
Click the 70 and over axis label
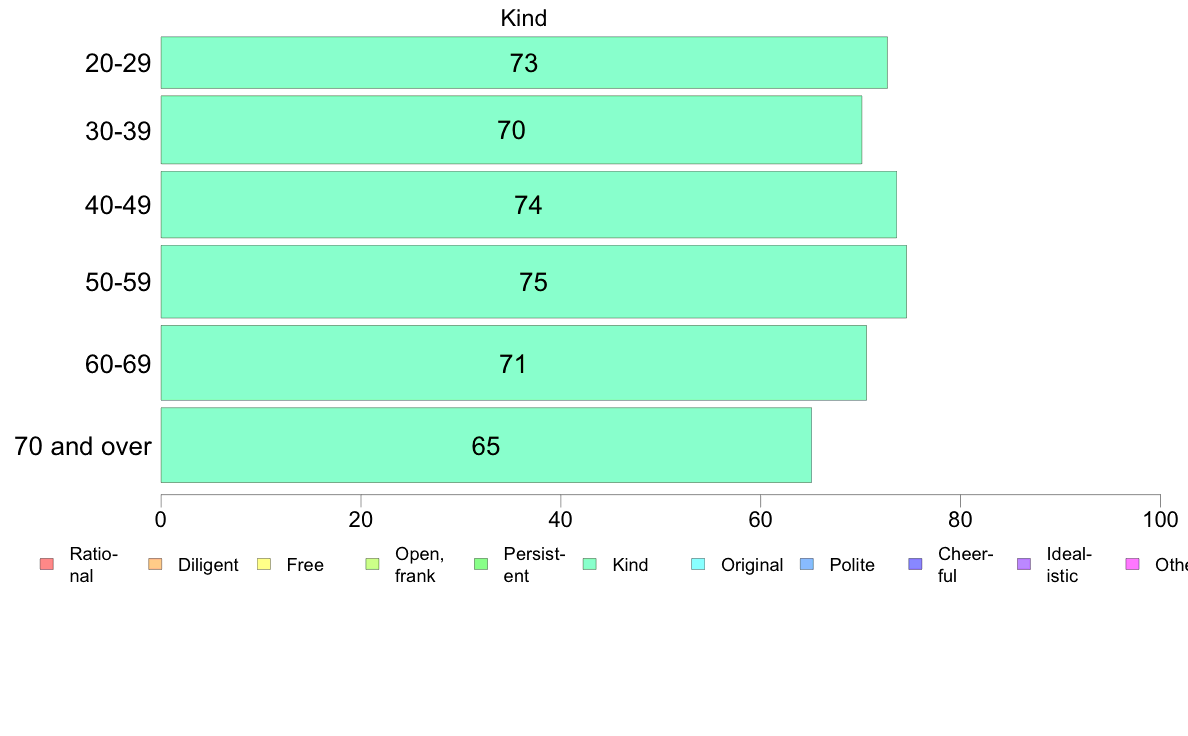tap(83, 446)
